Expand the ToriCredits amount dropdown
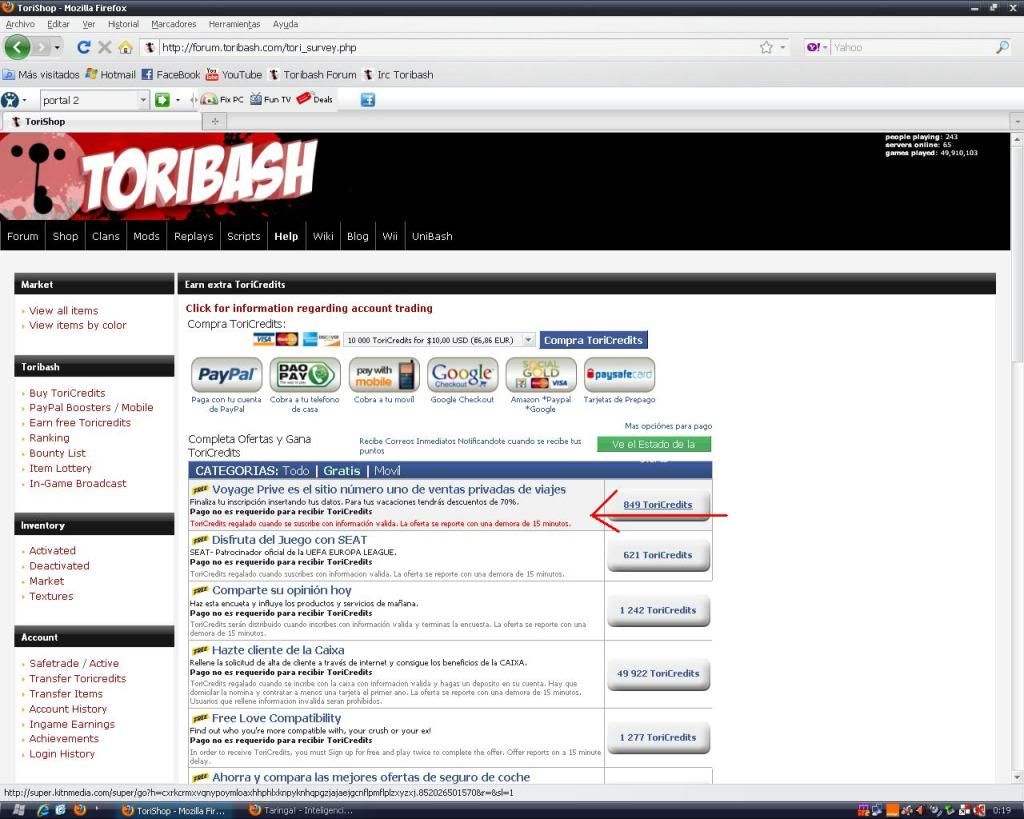The width and height of the screenshot is (1024, 819). pyautogui.click(x=529, y=340)
